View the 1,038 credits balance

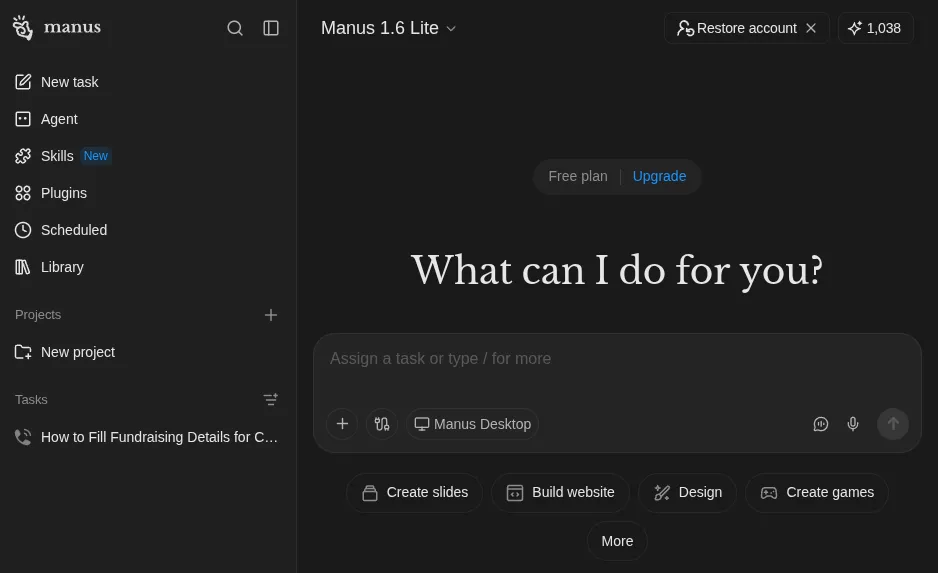876,28
